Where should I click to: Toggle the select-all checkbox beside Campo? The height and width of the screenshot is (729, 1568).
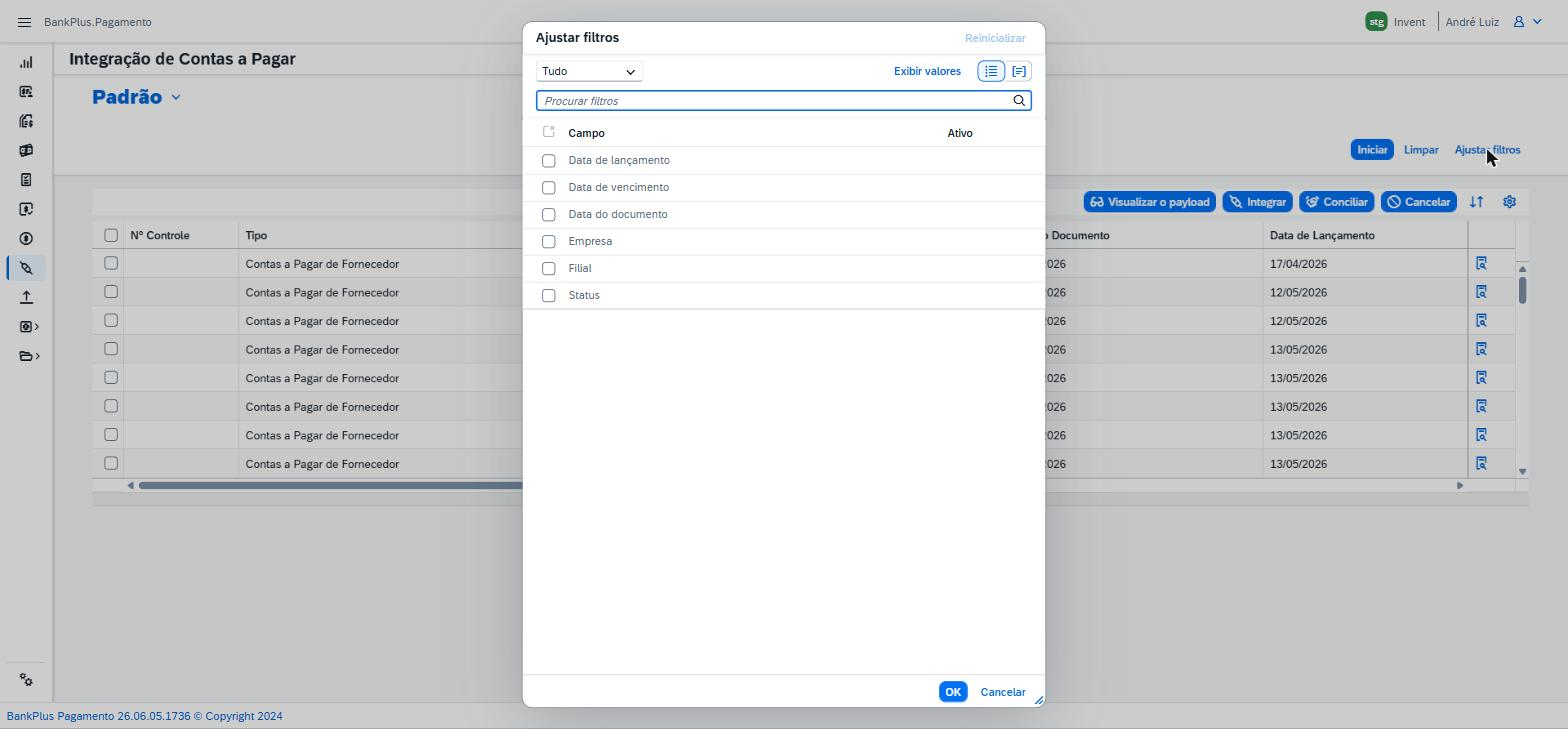coord(548,132)
